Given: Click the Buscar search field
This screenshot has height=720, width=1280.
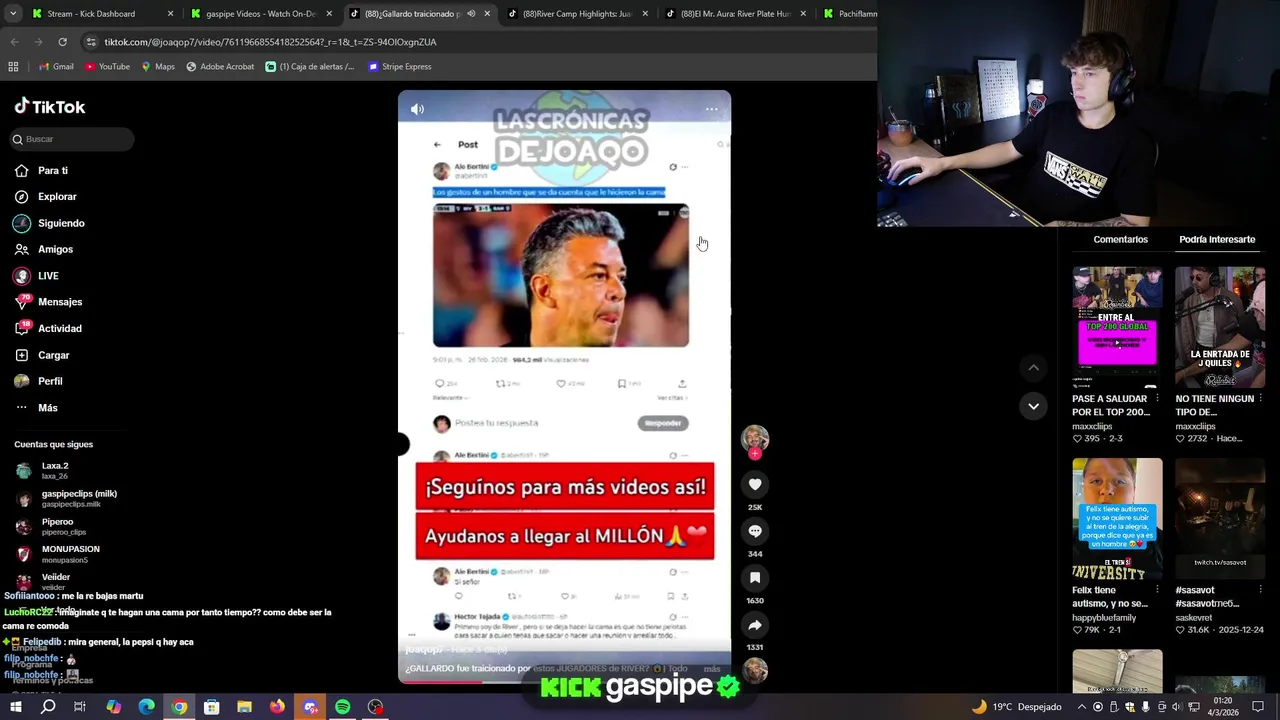Looking at the screenshot, I should (72, 139).
